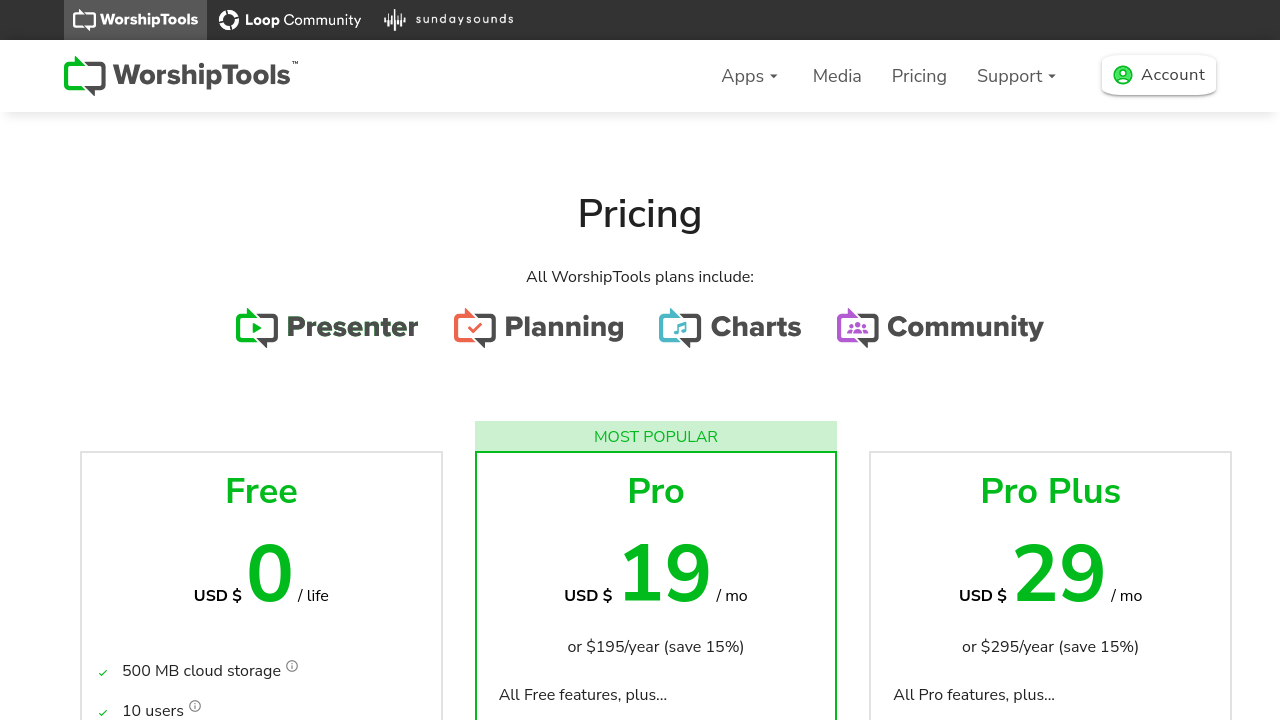Screen dimensions: 1280x720
Task: Open the Media menu item
Action: point(837,76)
